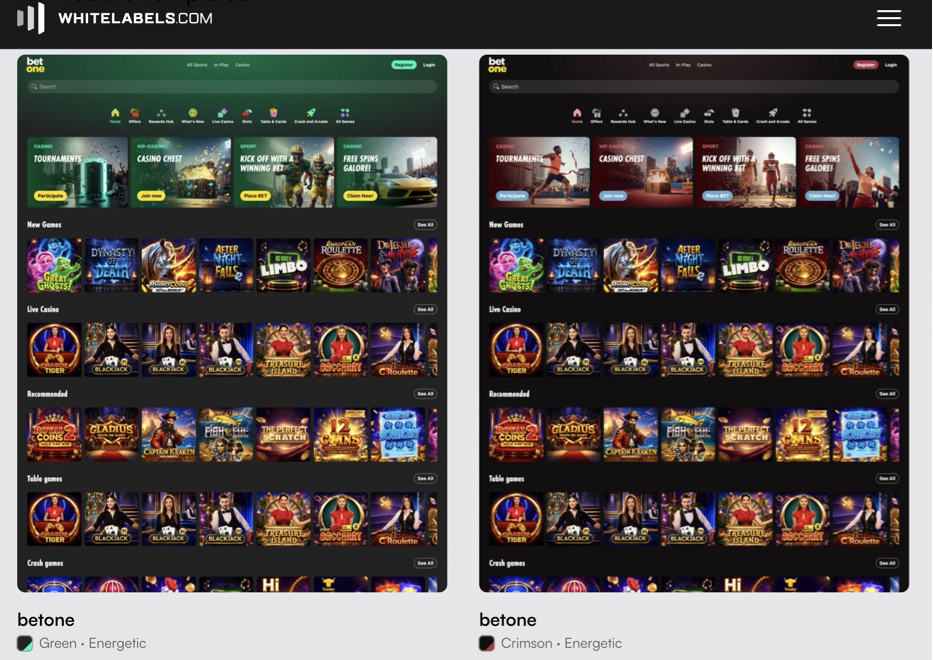This screenshot has height=660, width=933.
Task: Open the hamburger menu in the header
Action: pos(888,18)
